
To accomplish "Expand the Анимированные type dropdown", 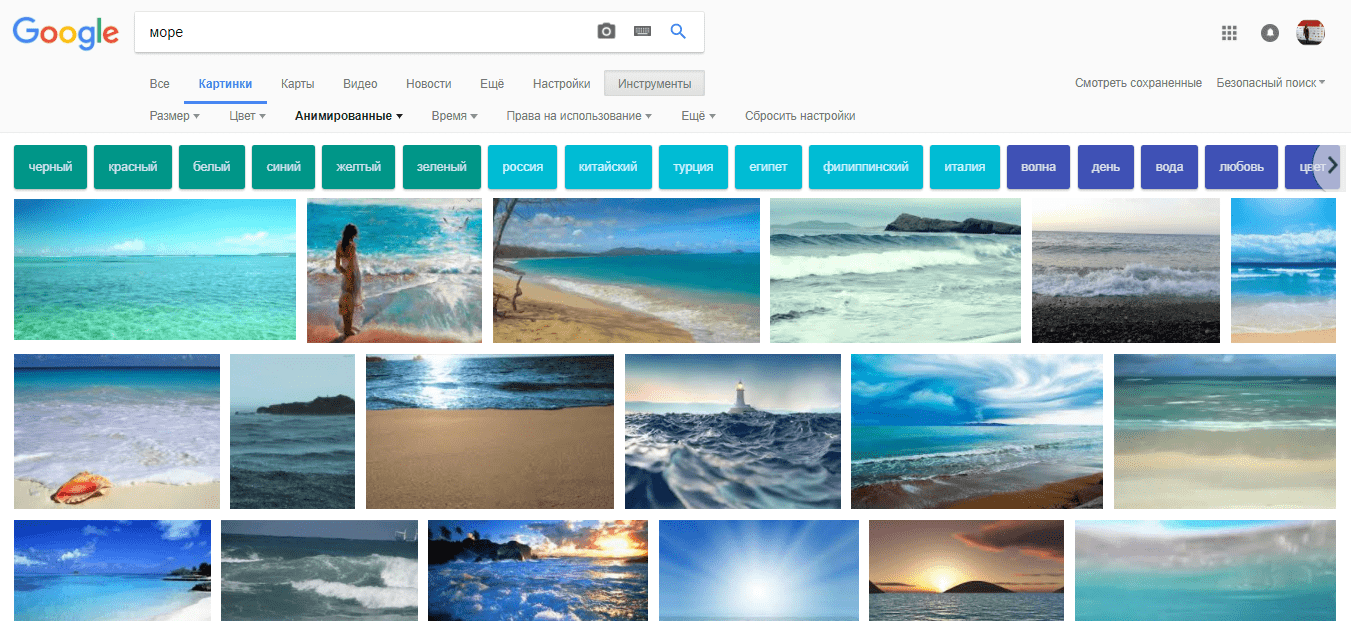I will (348, 116).
